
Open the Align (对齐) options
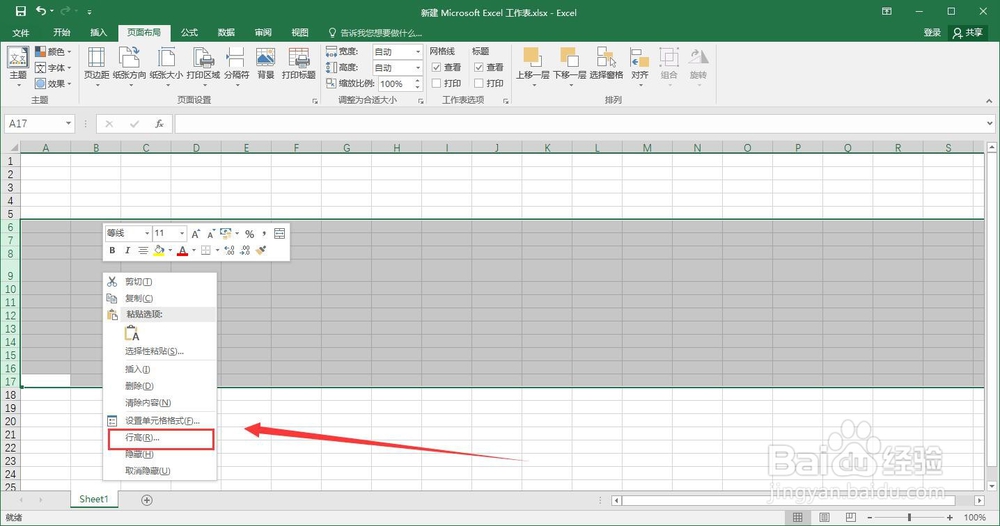(640, 67)
